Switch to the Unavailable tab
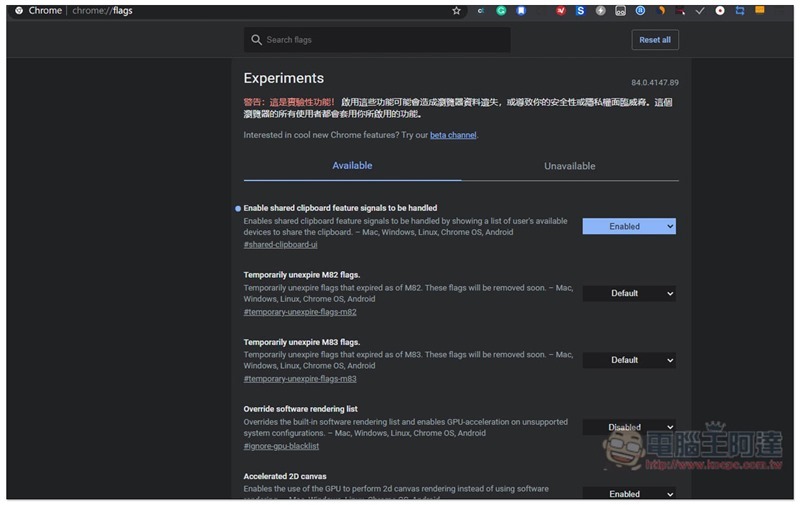The height and width of the screenshot is (505, 800). click(570, 166)
